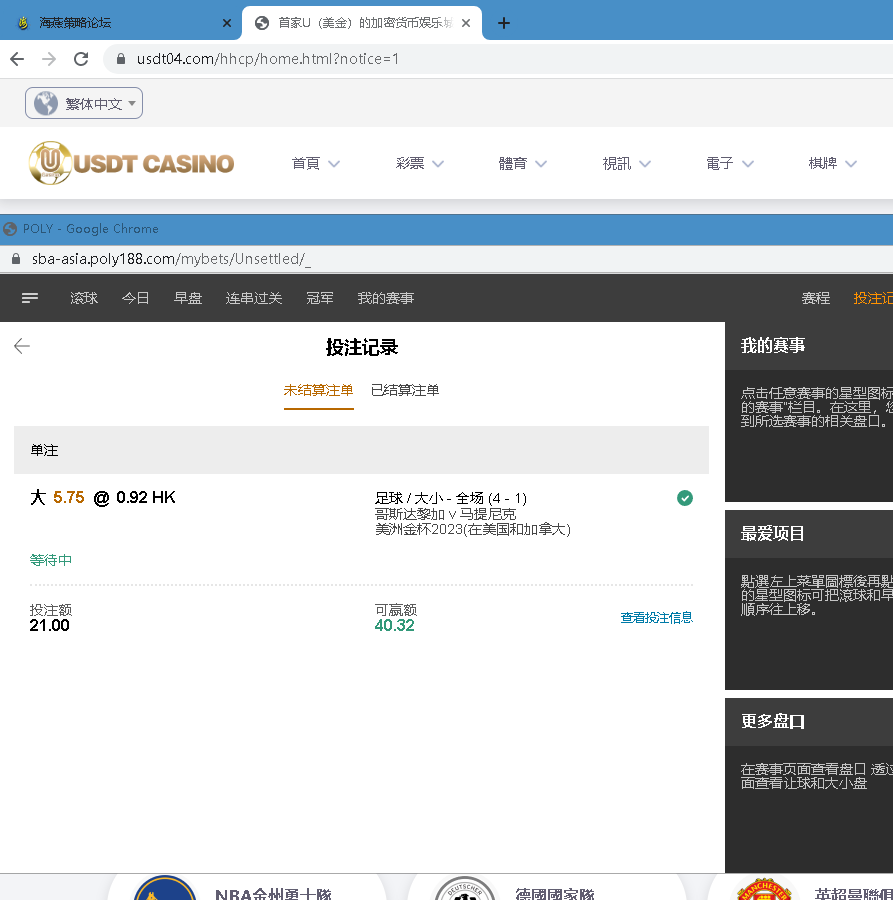The image size is (893, 900).
Task: Select the 冠军 menu item
Action: coord(320,298)
